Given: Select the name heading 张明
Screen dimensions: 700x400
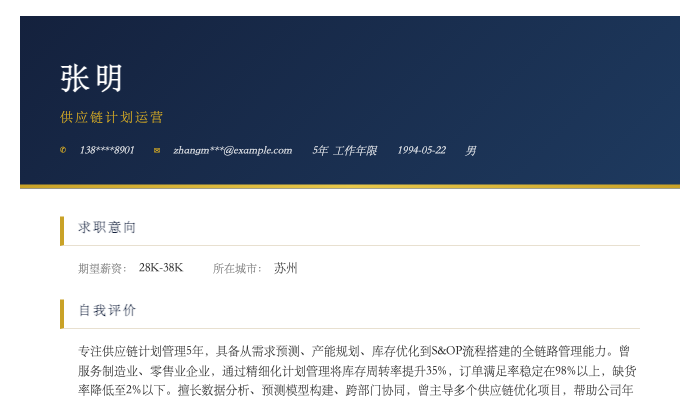Looking at the screenshot, I should [92, 78].
